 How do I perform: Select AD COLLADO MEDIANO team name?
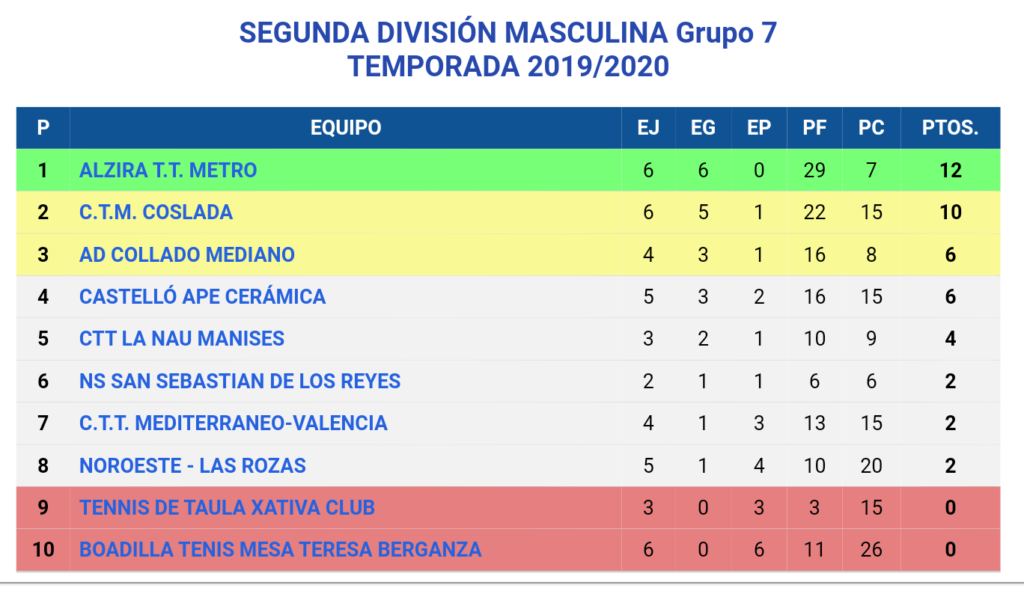pyautogui.click(x=187, y=255)
